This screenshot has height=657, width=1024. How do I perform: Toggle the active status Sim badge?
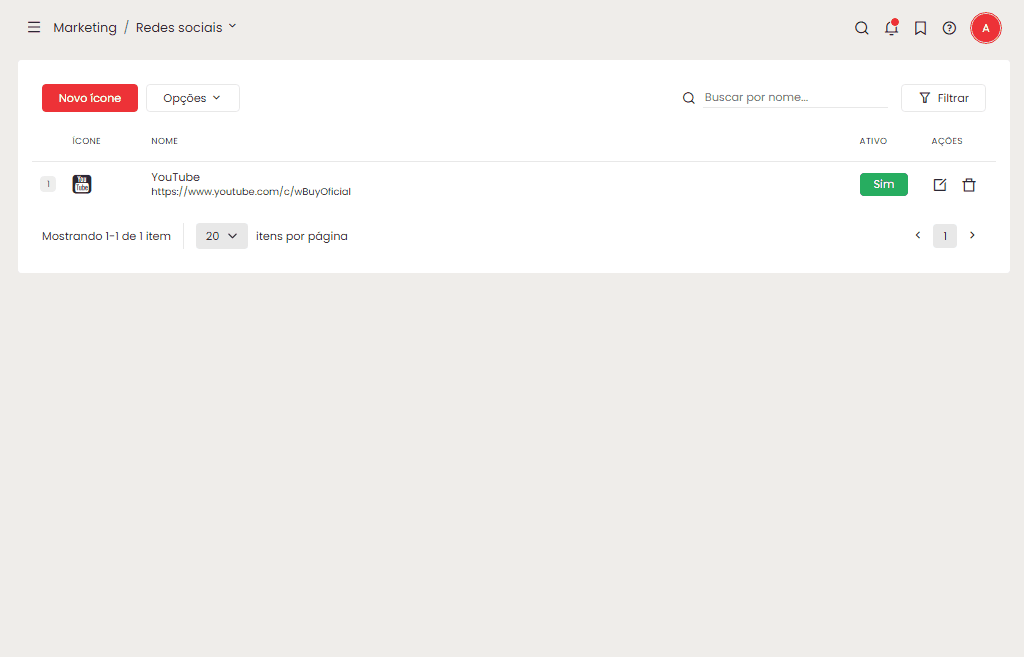(883, 184)
